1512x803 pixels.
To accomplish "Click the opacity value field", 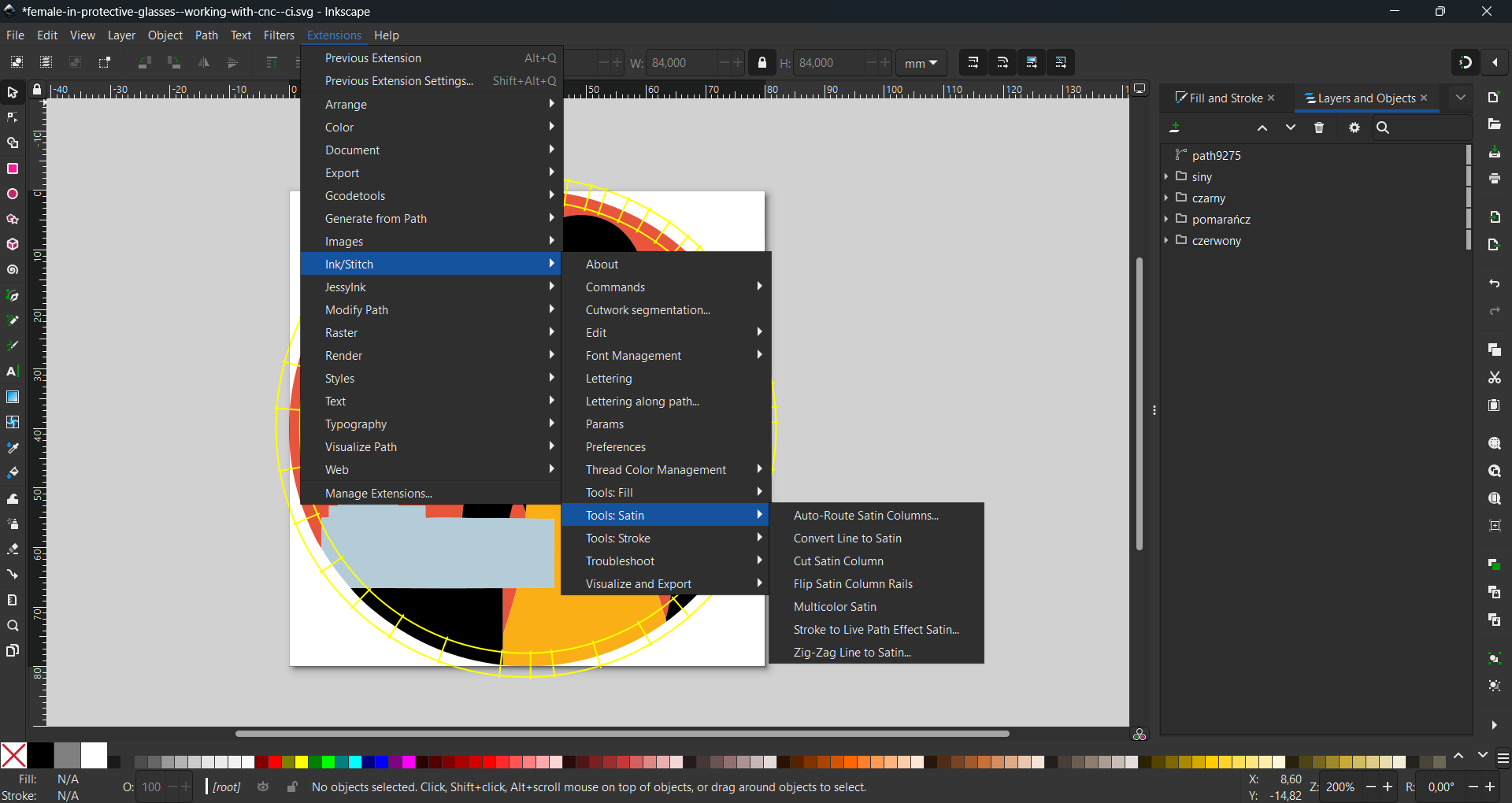I will [x=152, y=786].
